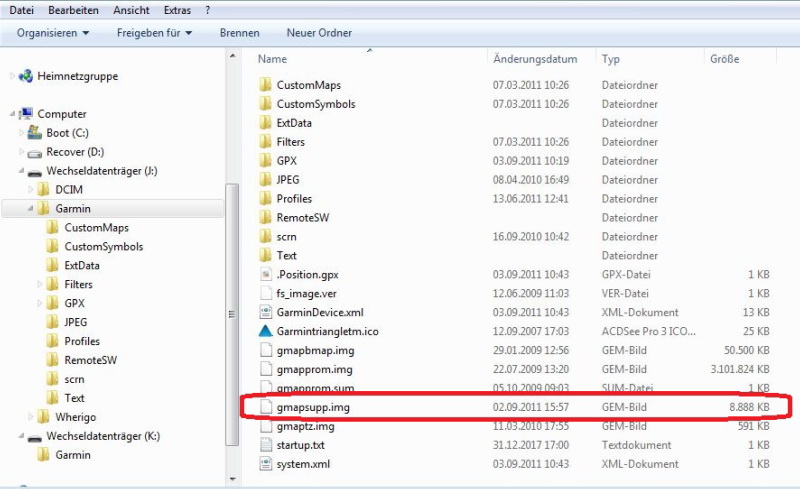This screenshot has width=800, height=489.
Task: Open the Bearbeiten menu
Action: (73, 10)
